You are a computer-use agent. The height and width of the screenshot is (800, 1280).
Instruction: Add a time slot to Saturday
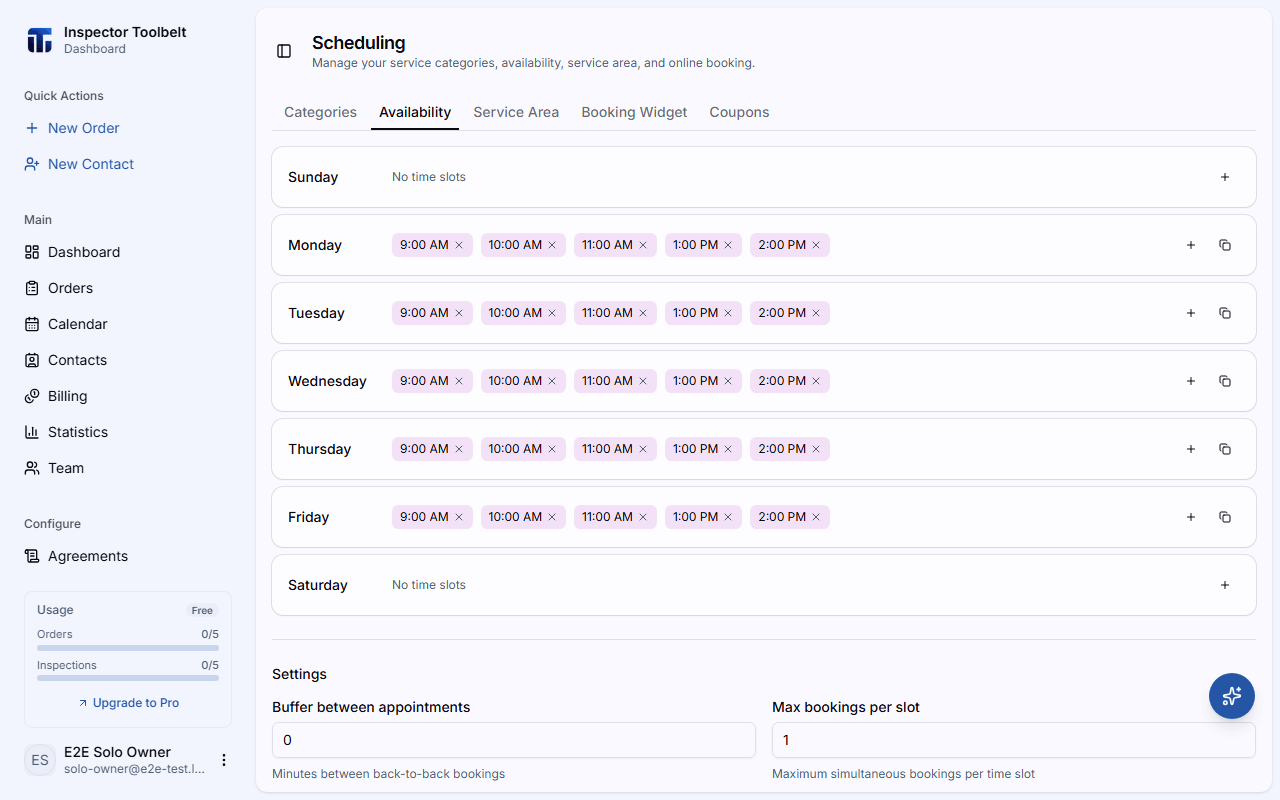point(1225,585)
